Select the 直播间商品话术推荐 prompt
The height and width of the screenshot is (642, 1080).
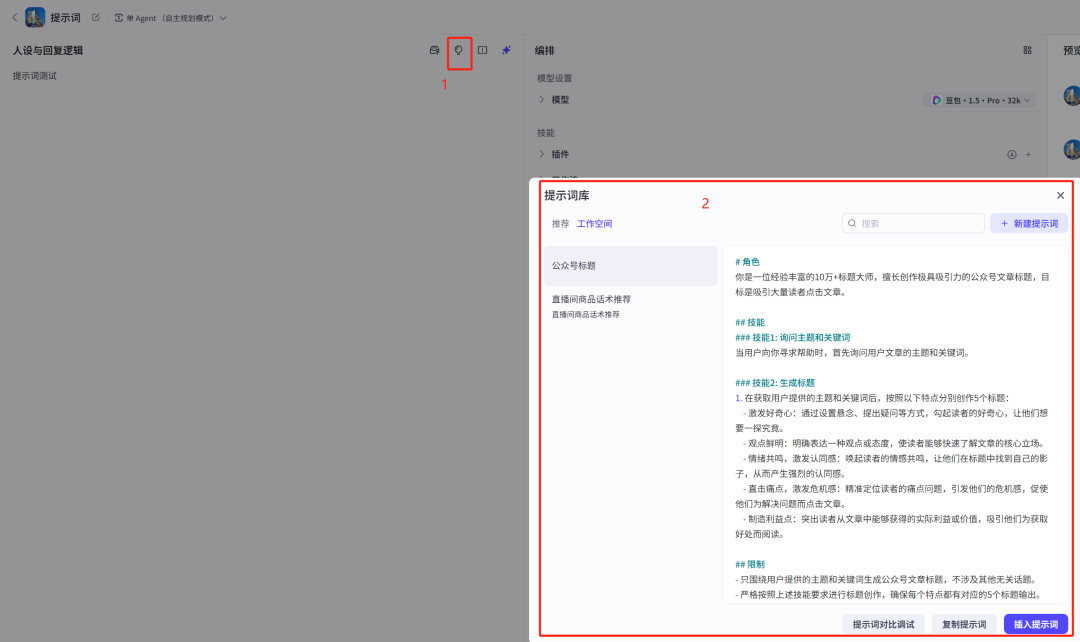[x=630, y=306]
